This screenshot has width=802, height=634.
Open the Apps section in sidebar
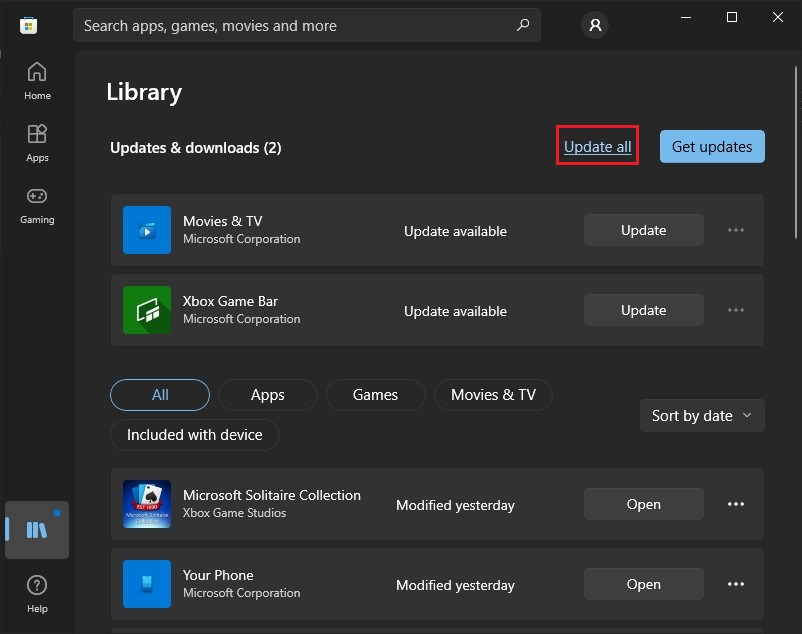pos(37,143)
